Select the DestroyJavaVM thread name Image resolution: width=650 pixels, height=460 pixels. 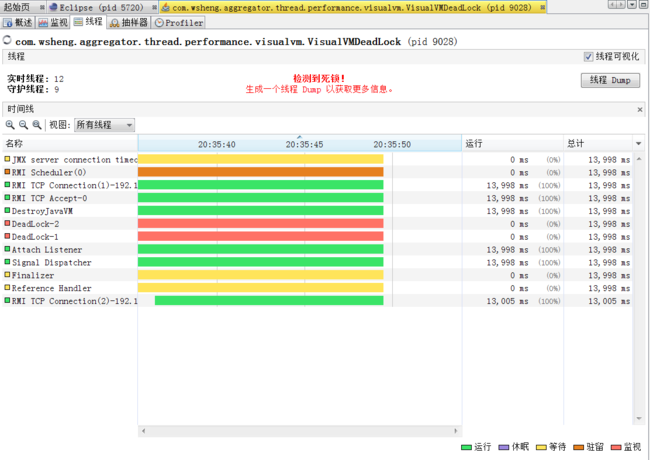coord(42,211)
